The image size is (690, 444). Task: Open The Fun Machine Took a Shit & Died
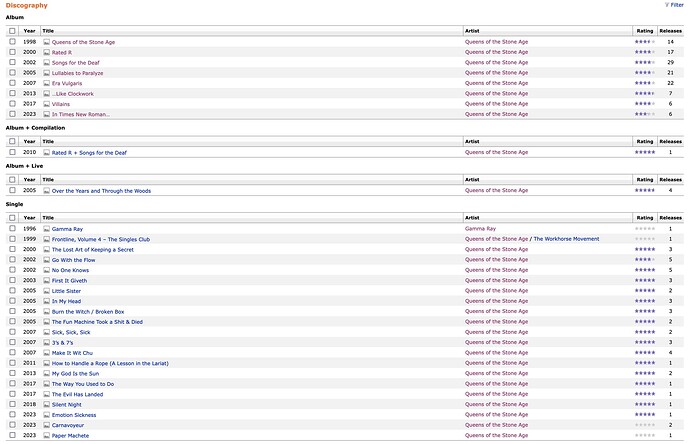pos(97,322)
